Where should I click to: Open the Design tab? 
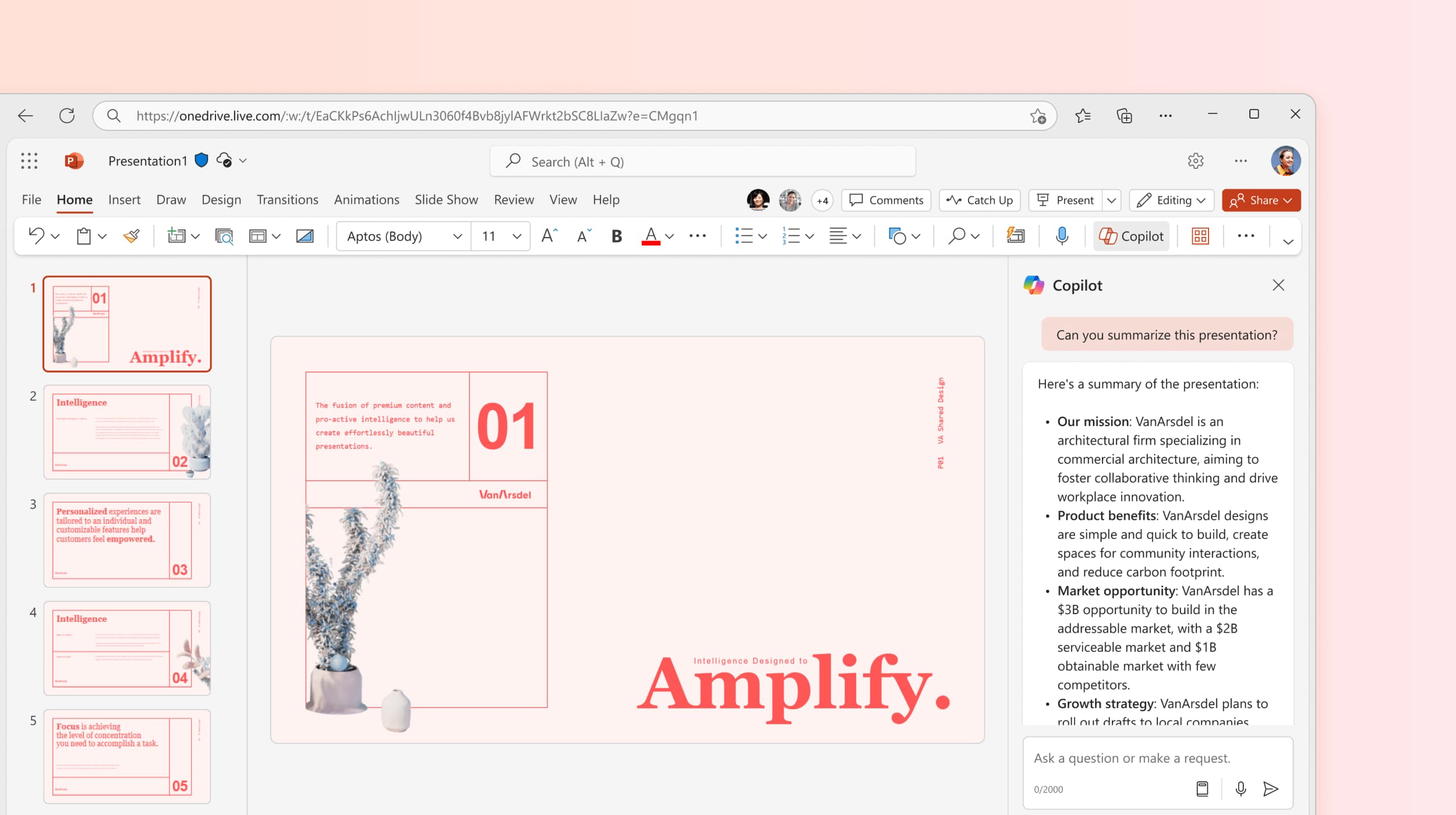[x=221, y=199]
